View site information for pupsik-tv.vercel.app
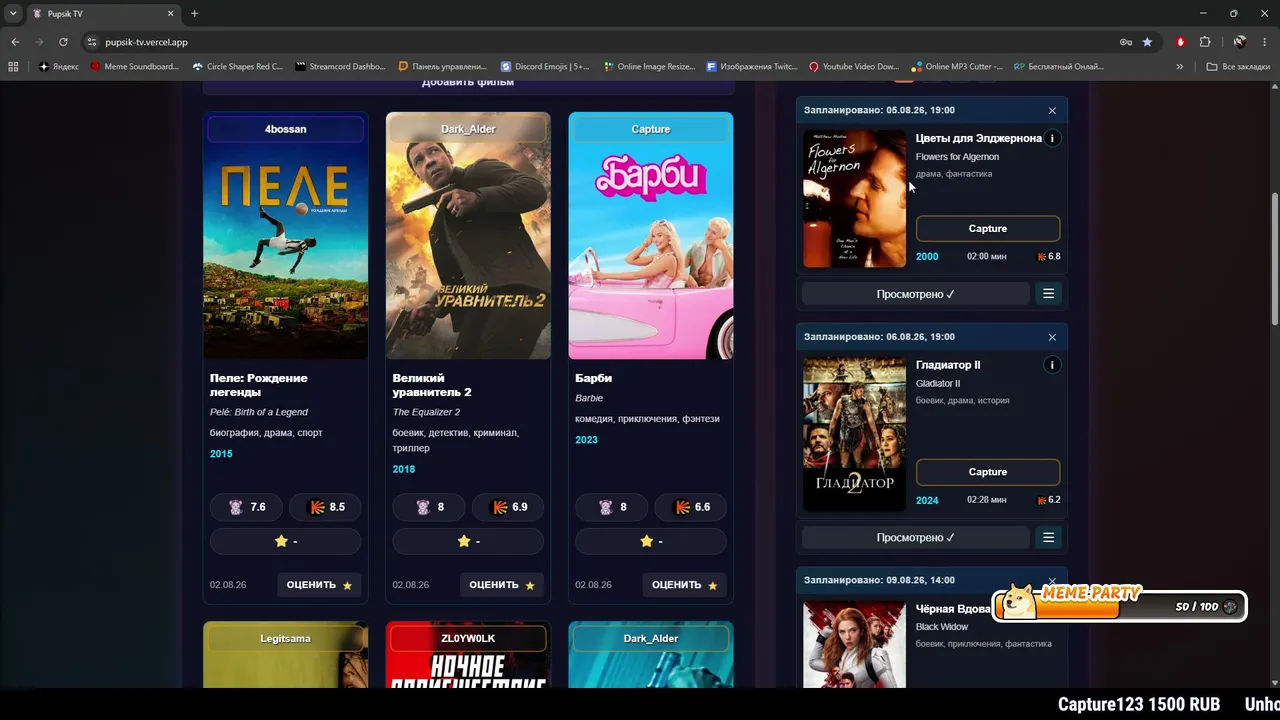 pos(92,42)
